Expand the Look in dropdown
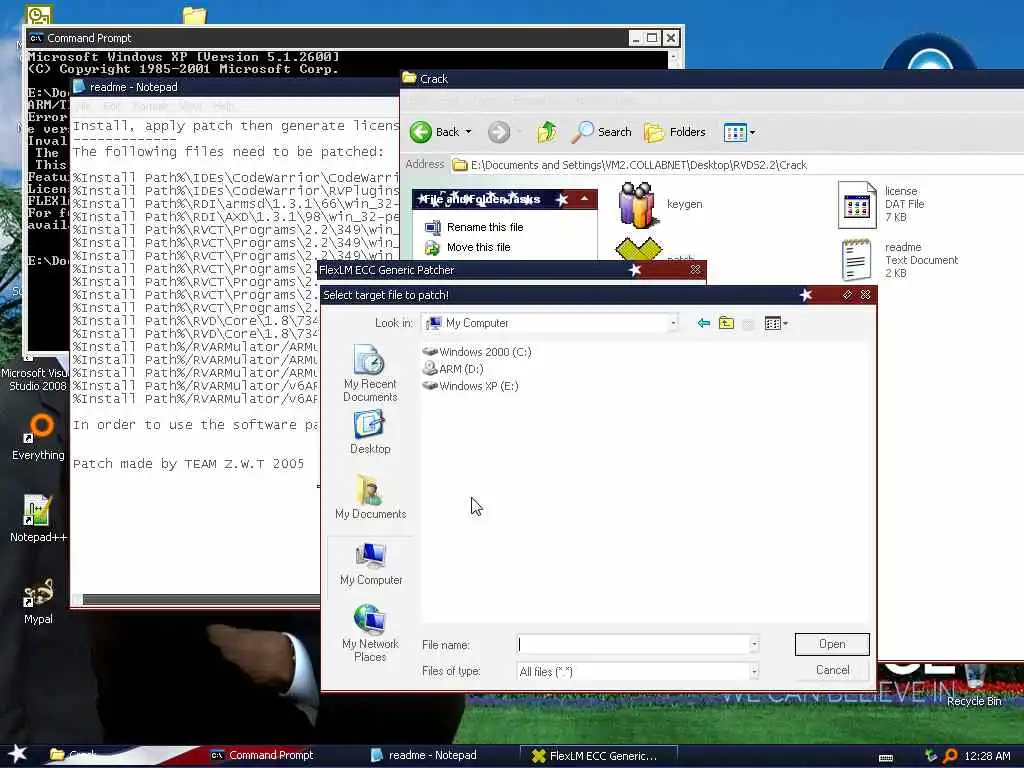 (673, 323)
